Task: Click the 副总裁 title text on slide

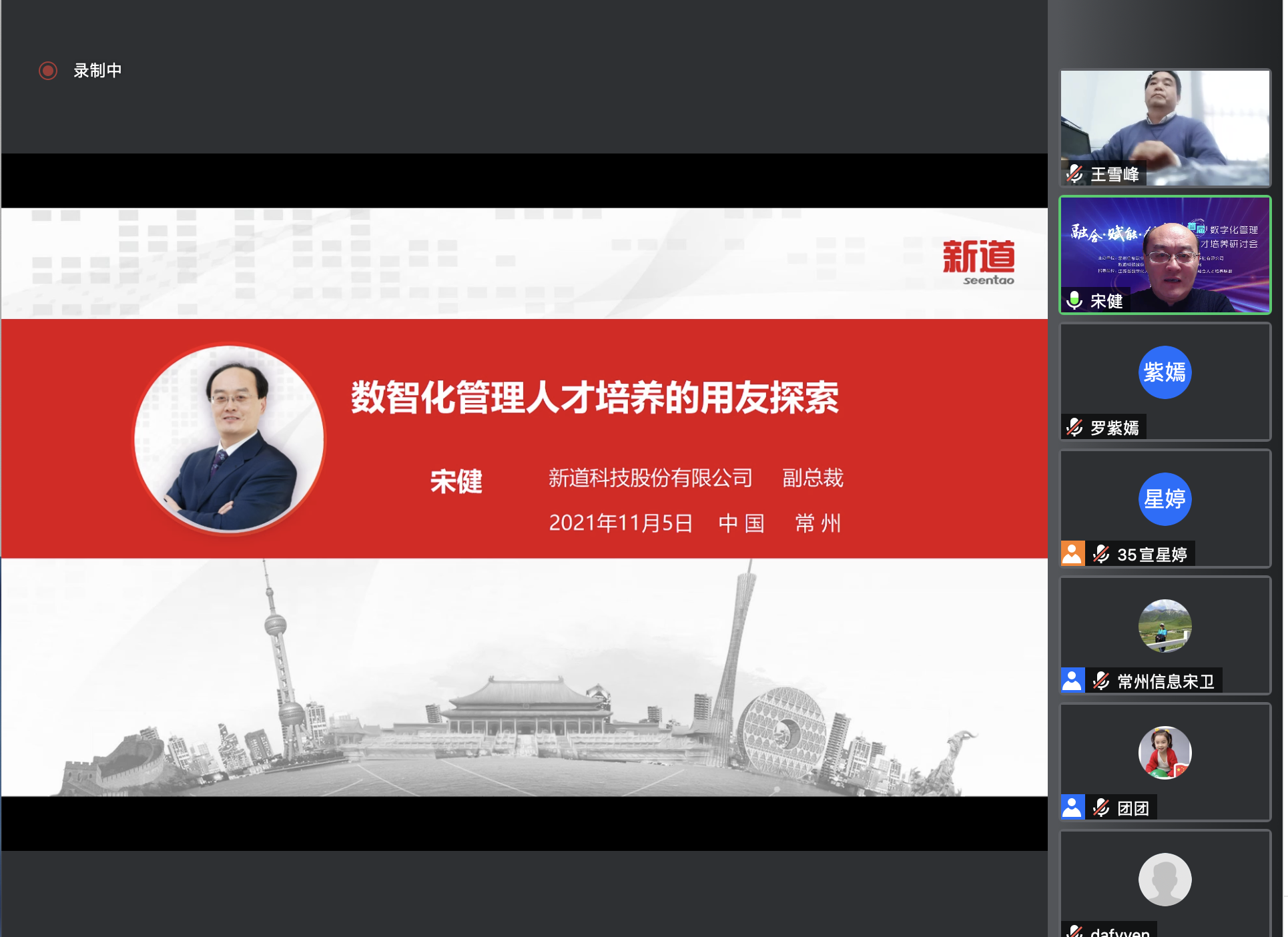Action: [x=813, y=478]
